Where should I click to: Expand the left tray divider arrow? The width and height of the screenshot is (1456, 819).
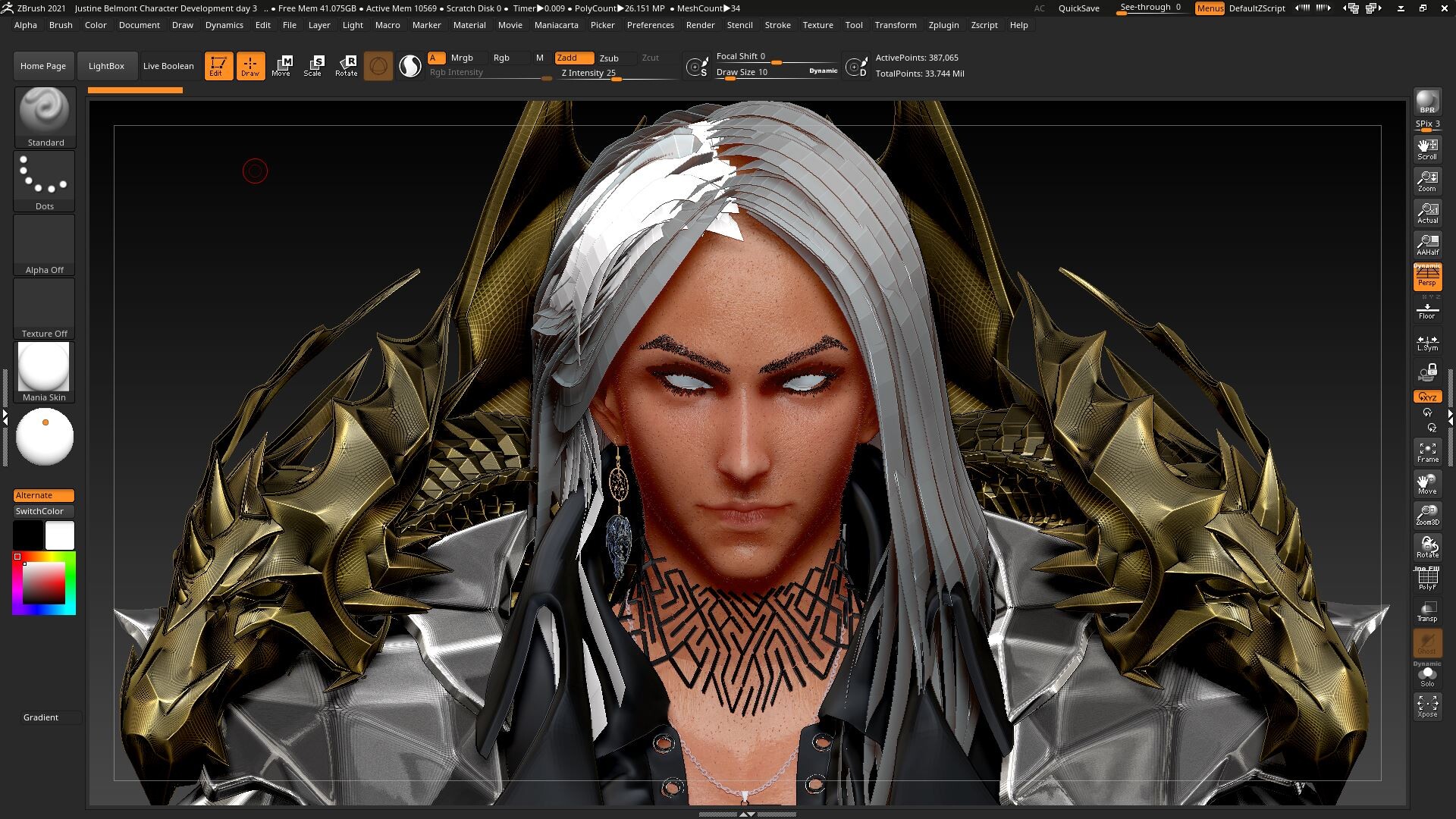[5, 417]
